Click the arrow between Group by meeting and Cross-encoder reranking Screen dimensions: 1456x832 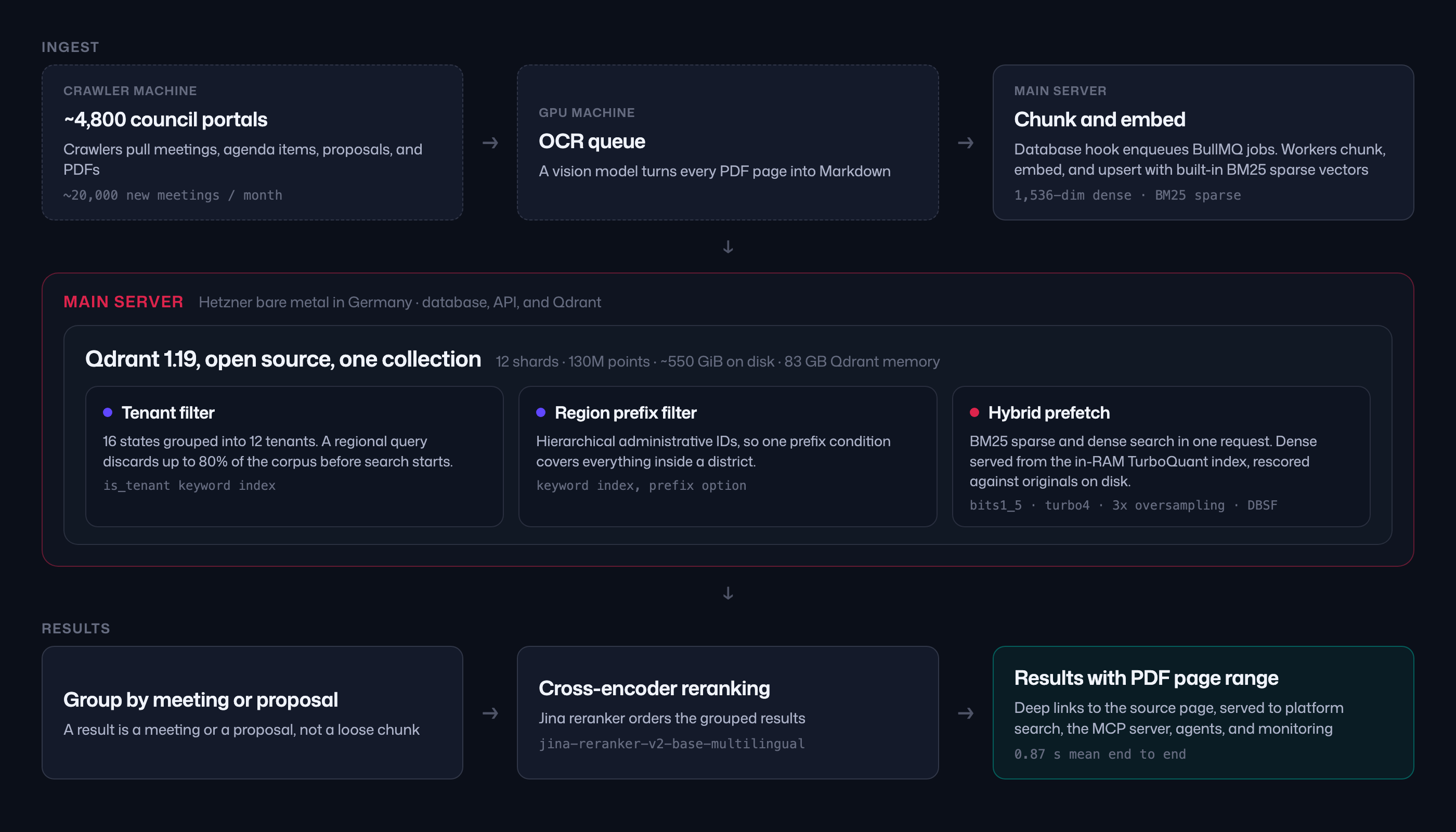pos(490,713)
